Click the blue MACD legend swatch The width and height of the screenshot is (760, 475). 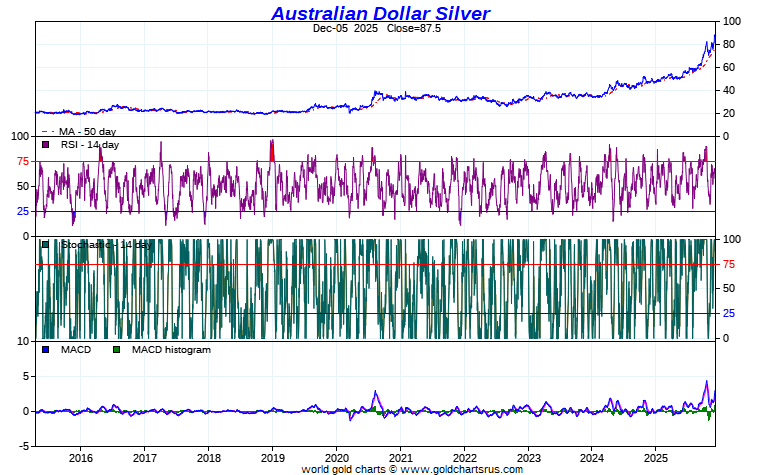coord(46,349)
